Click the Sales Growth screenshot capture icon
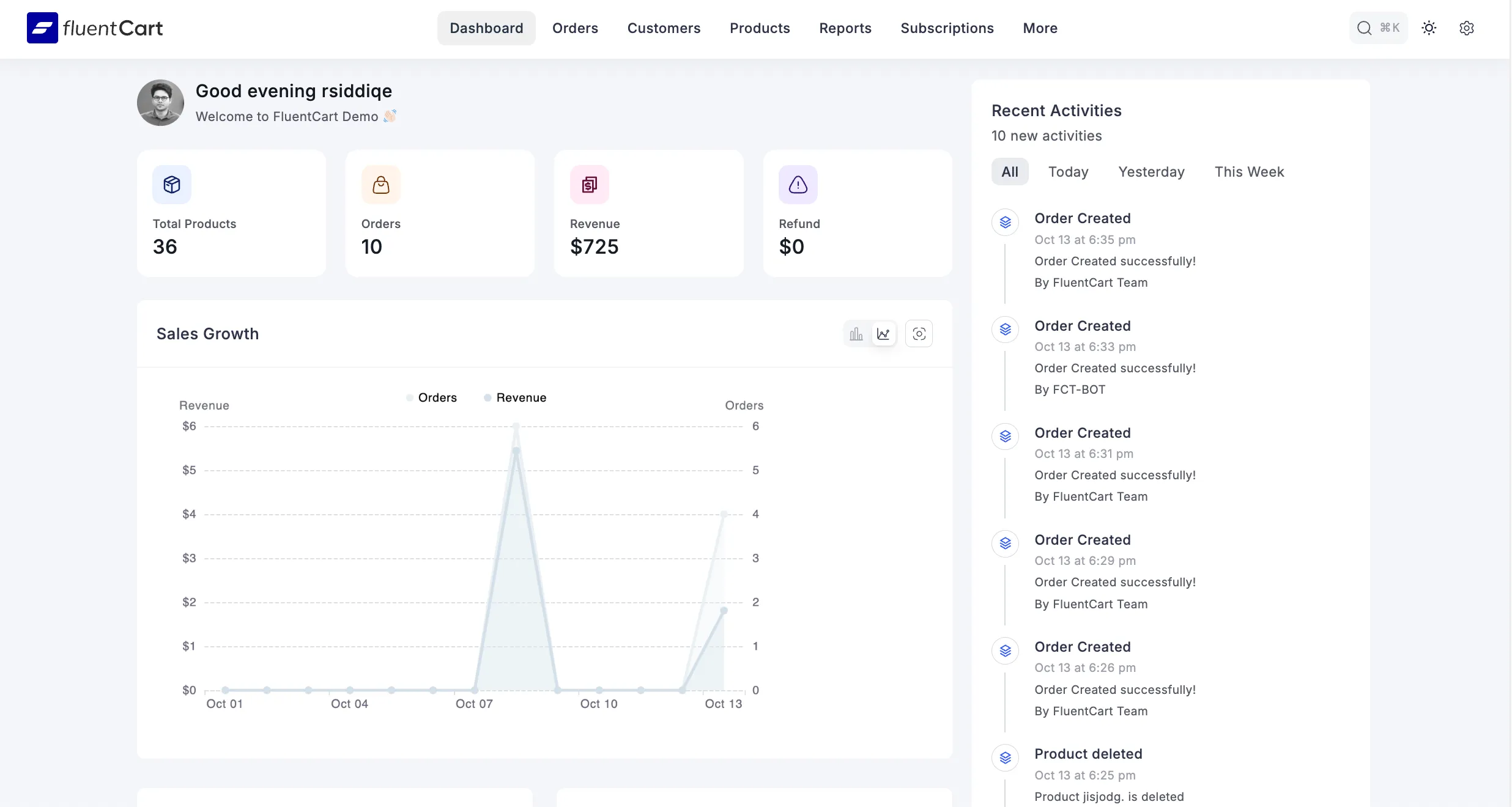The height and width of the screenshot is (807, 1512). click(919, 334)
